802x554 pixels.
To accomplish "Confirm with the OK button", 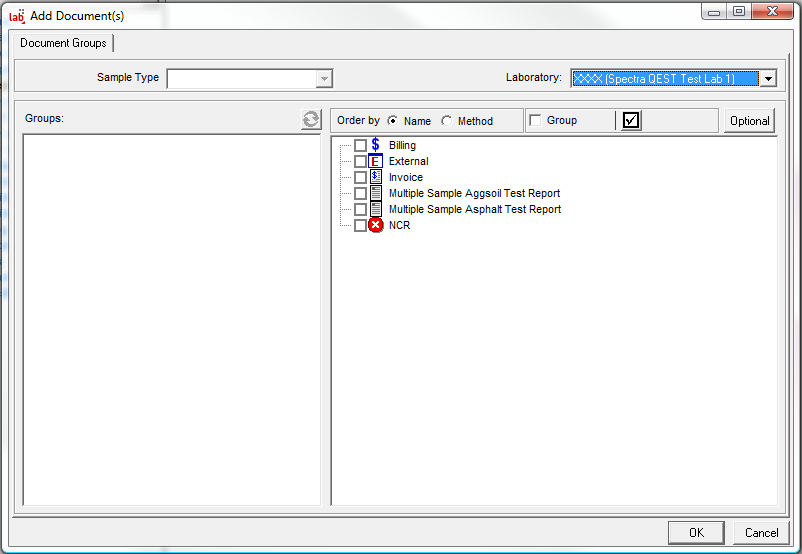I will 696,533.
